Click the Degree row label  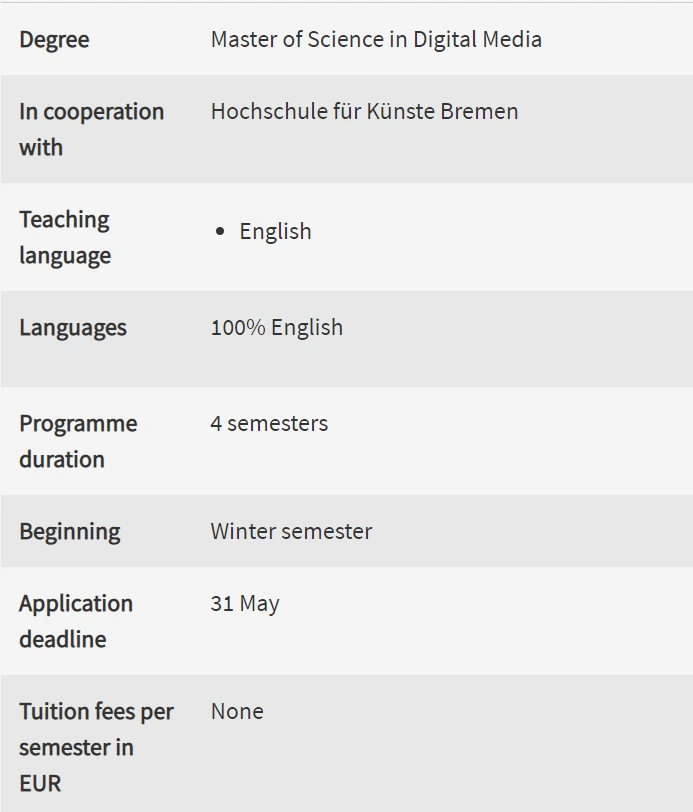[x=54, y=40]
